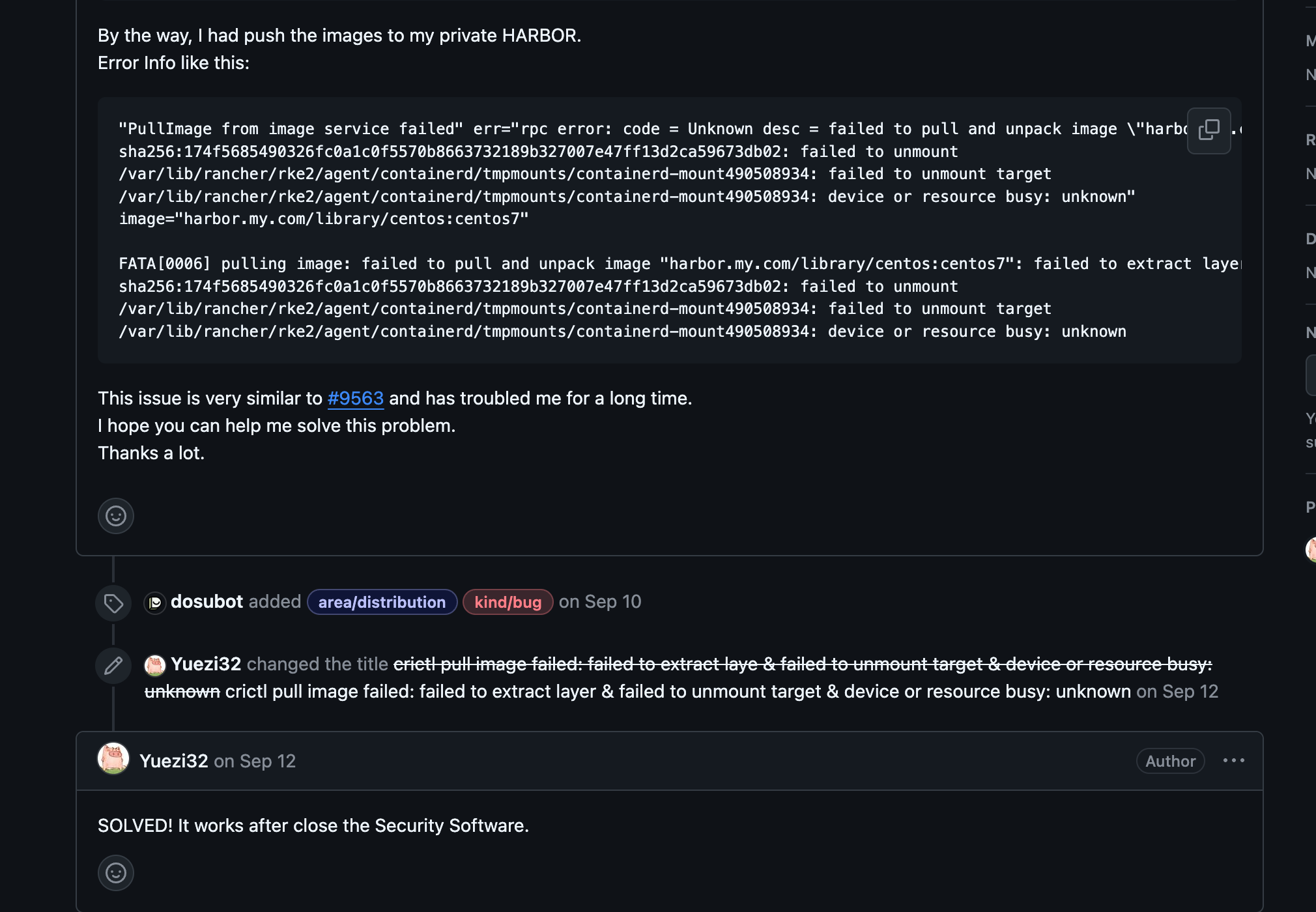Click the "on Sep 10" label event timestamp
Screen dimensions: 1316x912
[600, 601]
